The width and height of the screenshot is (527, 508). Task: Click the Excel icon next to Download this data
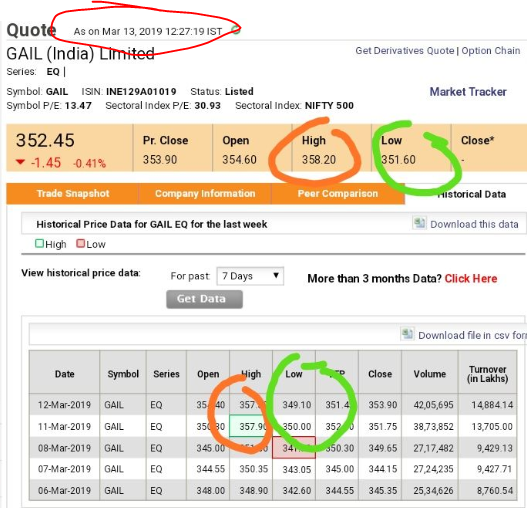pos(419,223)
